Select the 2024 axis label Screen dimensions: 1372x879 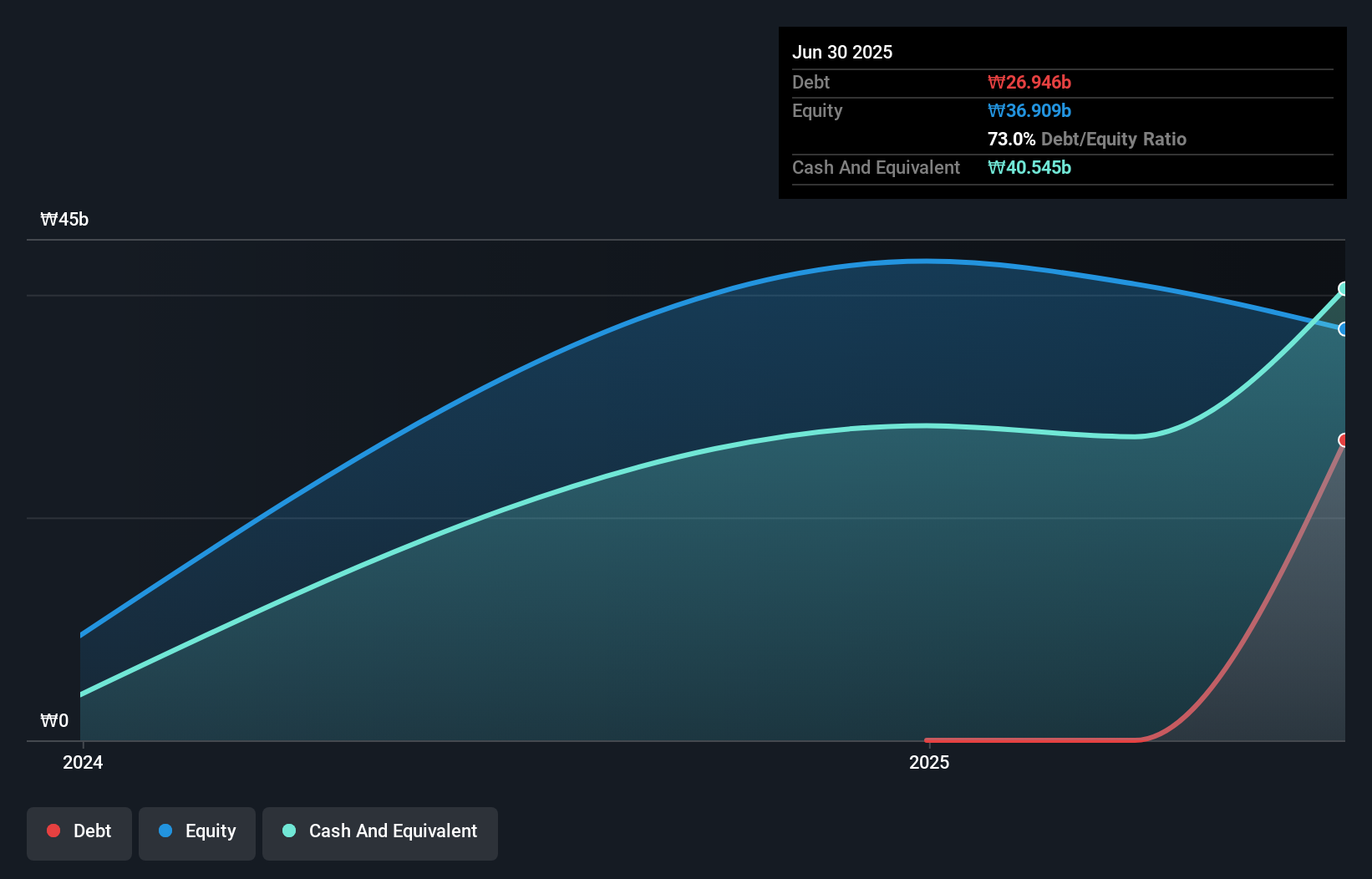[81, 762]
